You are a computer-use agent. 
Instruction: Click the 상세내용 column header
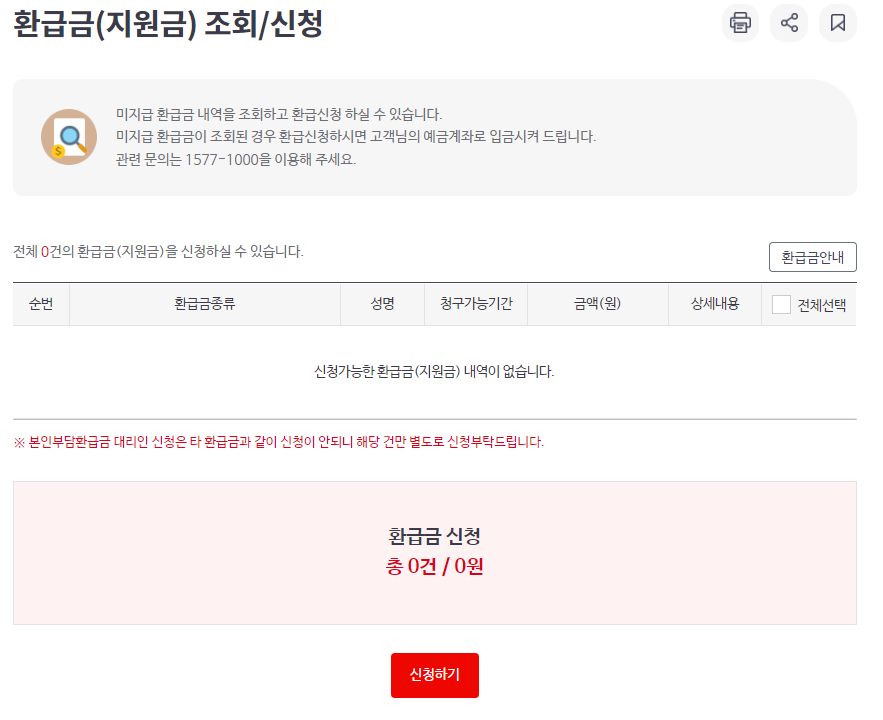[x=715, y=304]
